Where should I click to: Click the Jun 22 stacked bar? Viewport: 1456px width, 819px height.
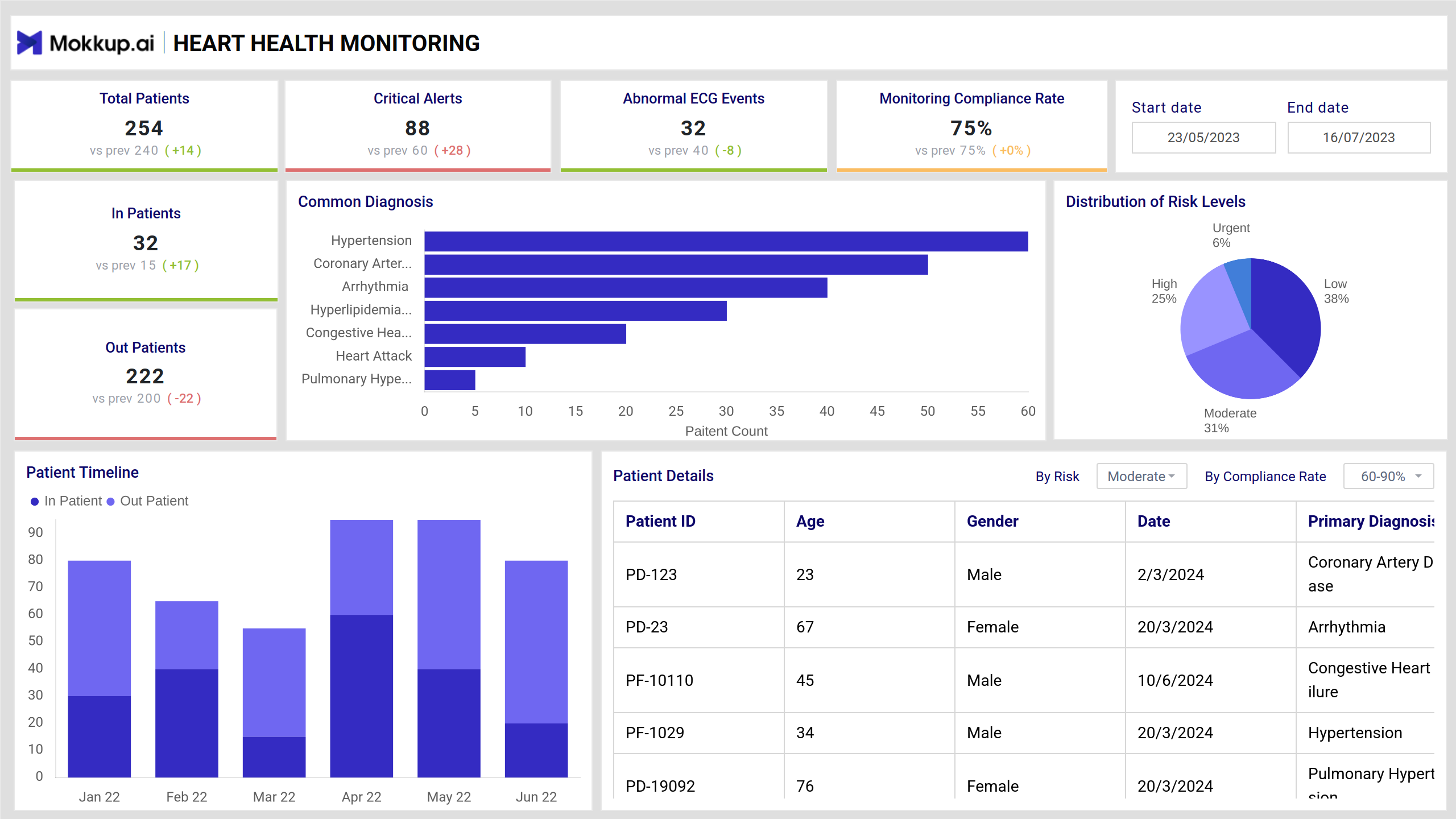pyautogui.click(x=536, y=669)
